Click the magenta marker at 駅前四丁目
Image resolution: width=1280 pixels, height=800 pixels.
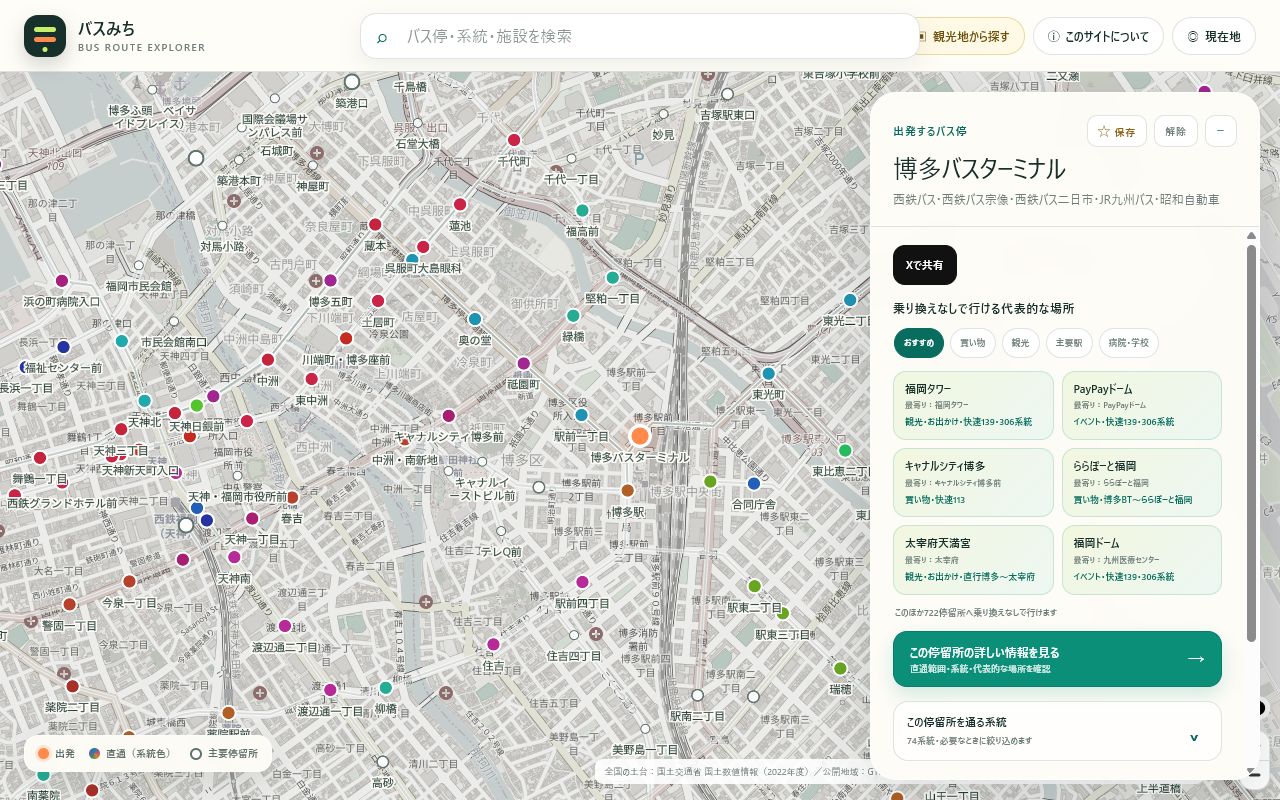tap(582, 582)
